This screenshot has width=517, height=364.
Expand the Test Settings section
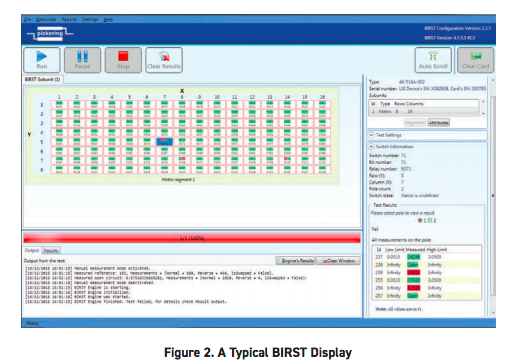tap(371, 135)
